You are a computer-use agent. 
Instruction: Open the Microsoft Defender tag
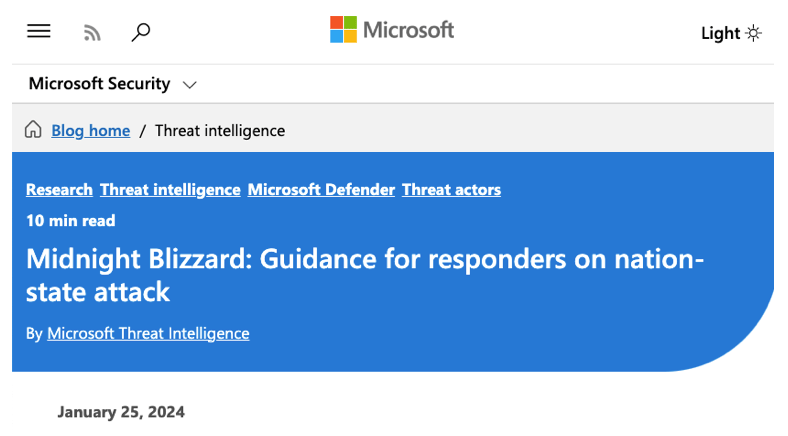click(321, 189)
